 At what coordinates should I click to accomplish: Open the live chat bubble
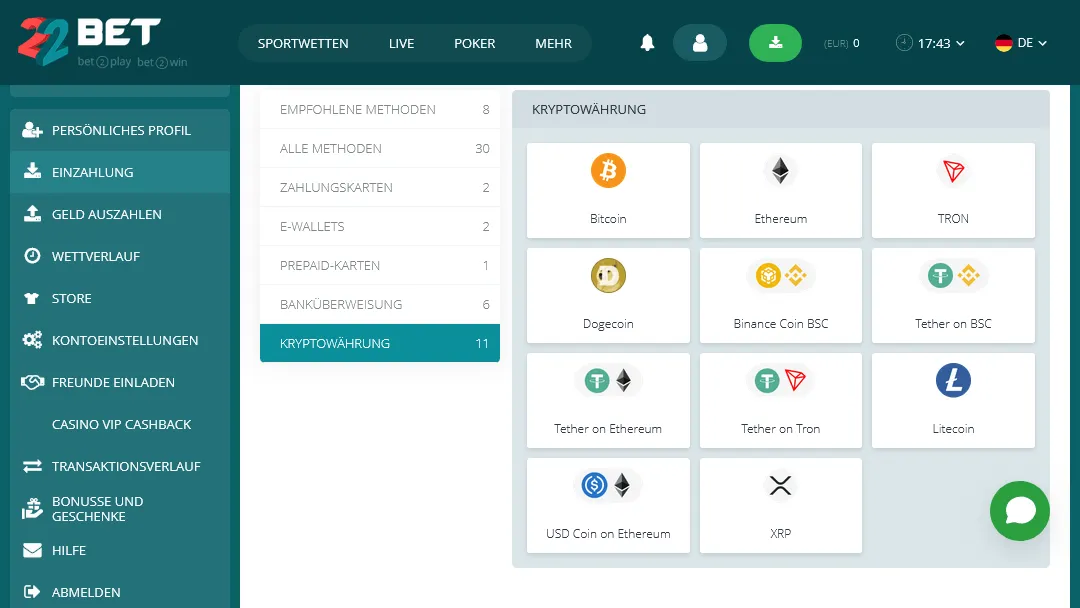pyautogui.click(x=1019, y=511)
